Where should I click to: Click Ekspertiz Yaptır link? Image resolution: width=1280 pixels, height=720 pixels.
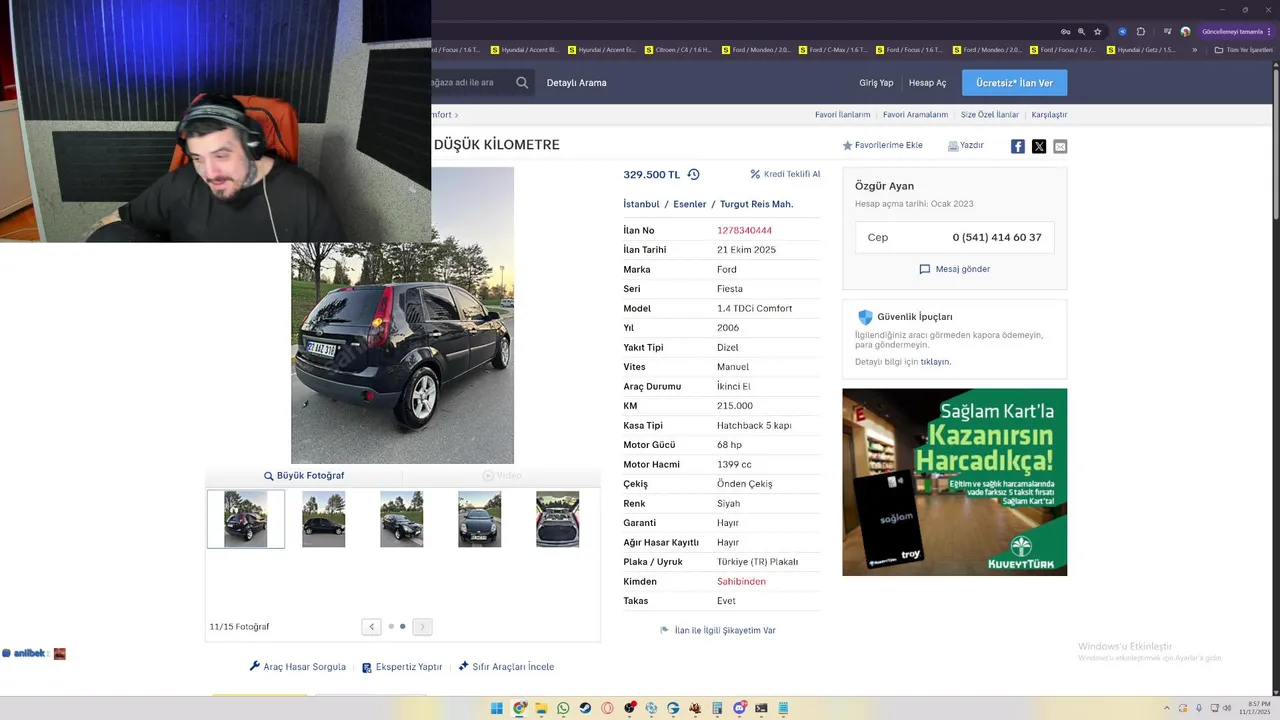point(402,667)
